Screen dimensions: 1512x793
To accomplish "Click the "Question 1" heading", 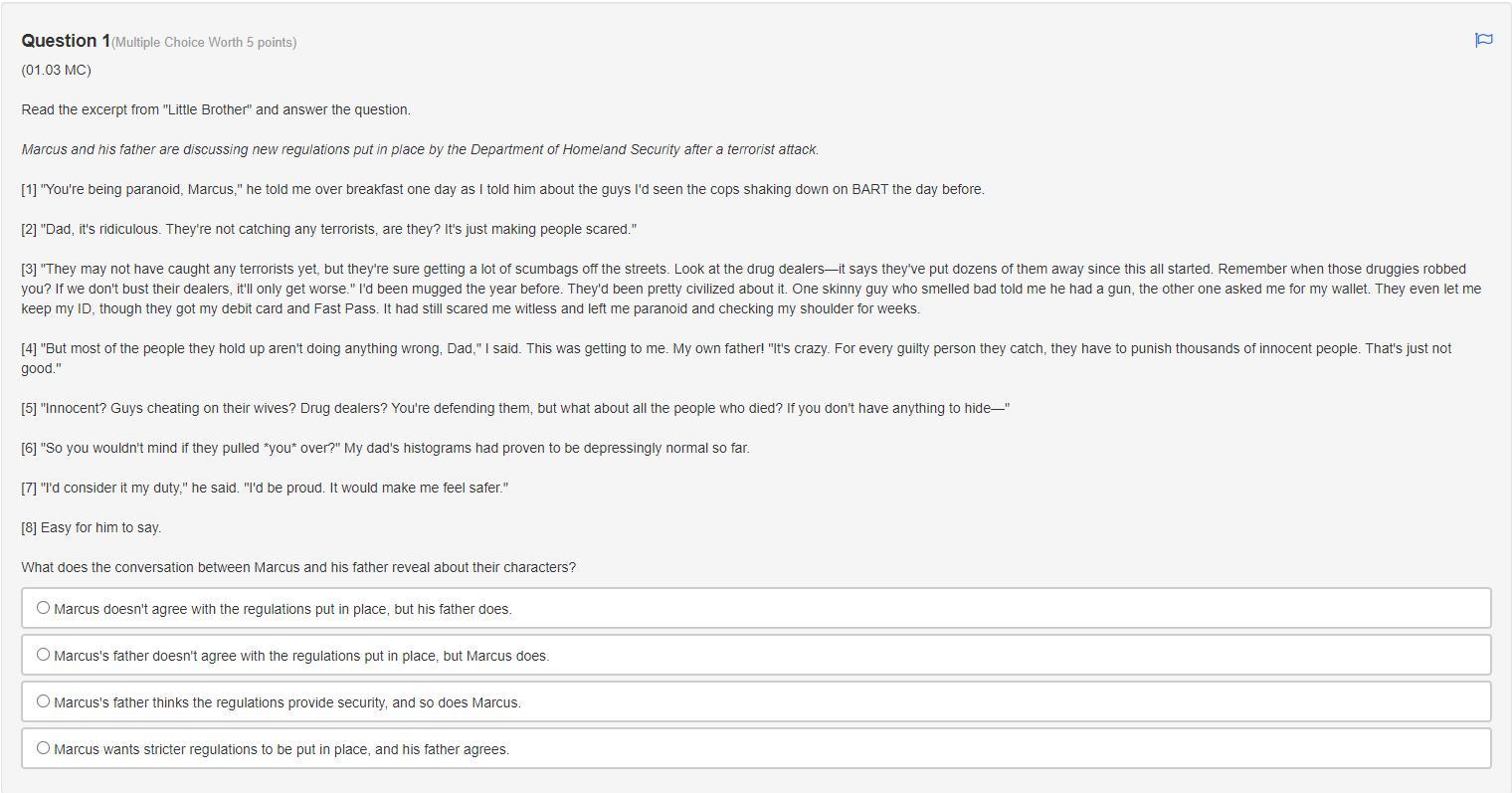I will coord(66,41).
